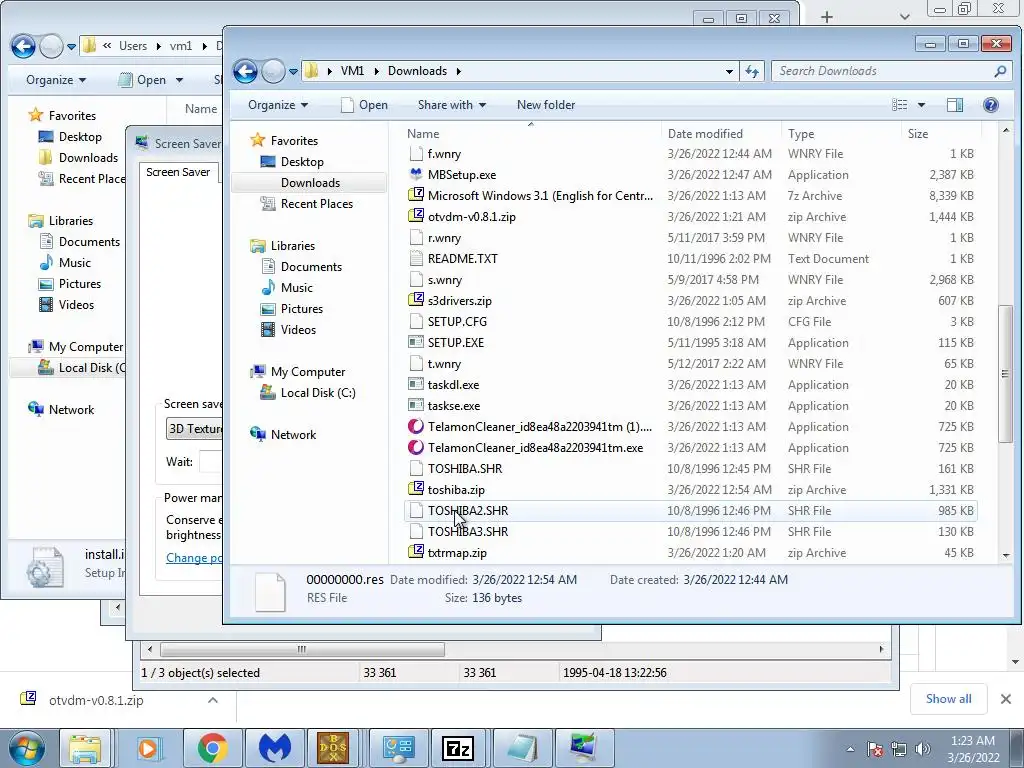Open 7-Zip from the taskbar

(458, 748)
